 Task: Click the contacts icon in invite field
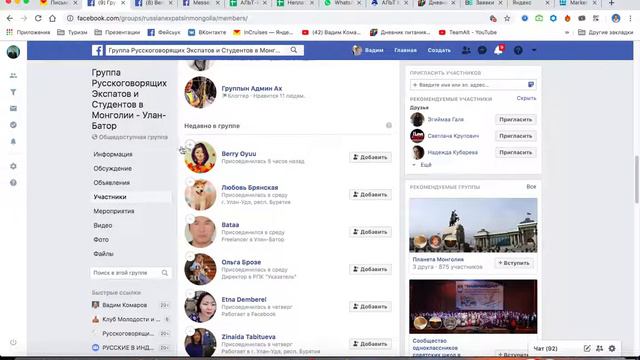[x=531, y=84]
